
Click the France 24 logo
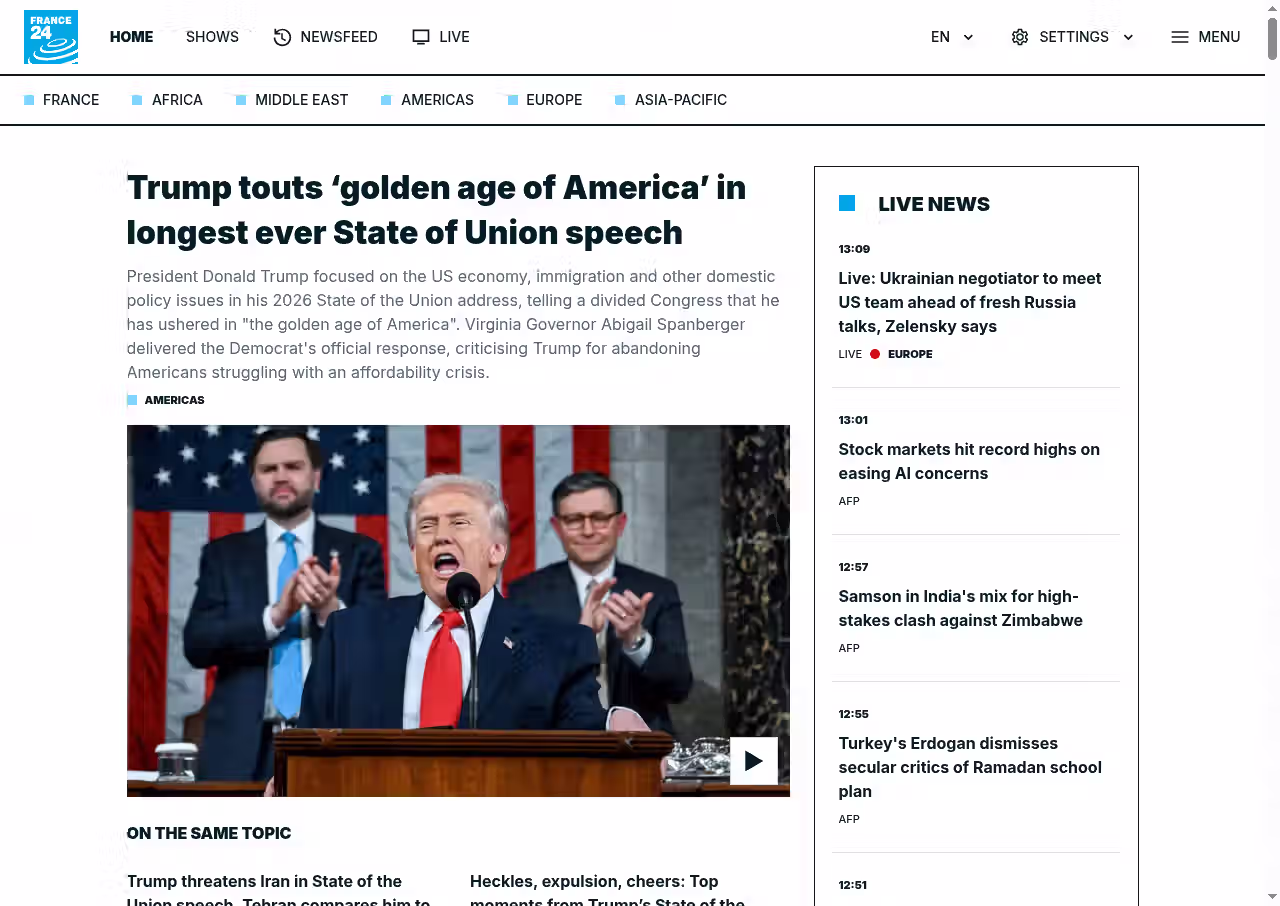tap(51, 37)
